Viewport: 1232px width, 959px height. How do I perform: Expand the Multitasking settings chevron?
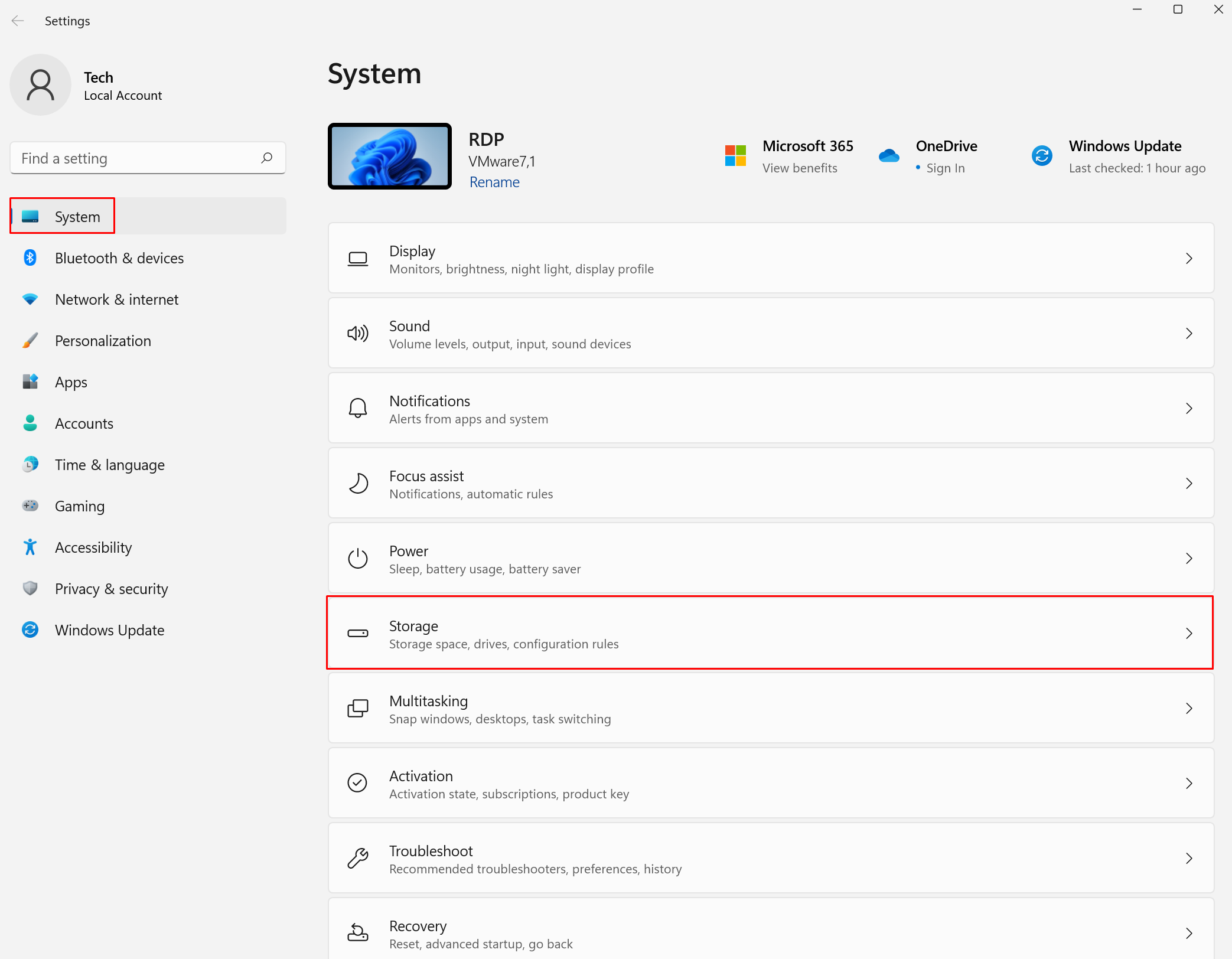pyautogui.click(x=1189, y=708)
